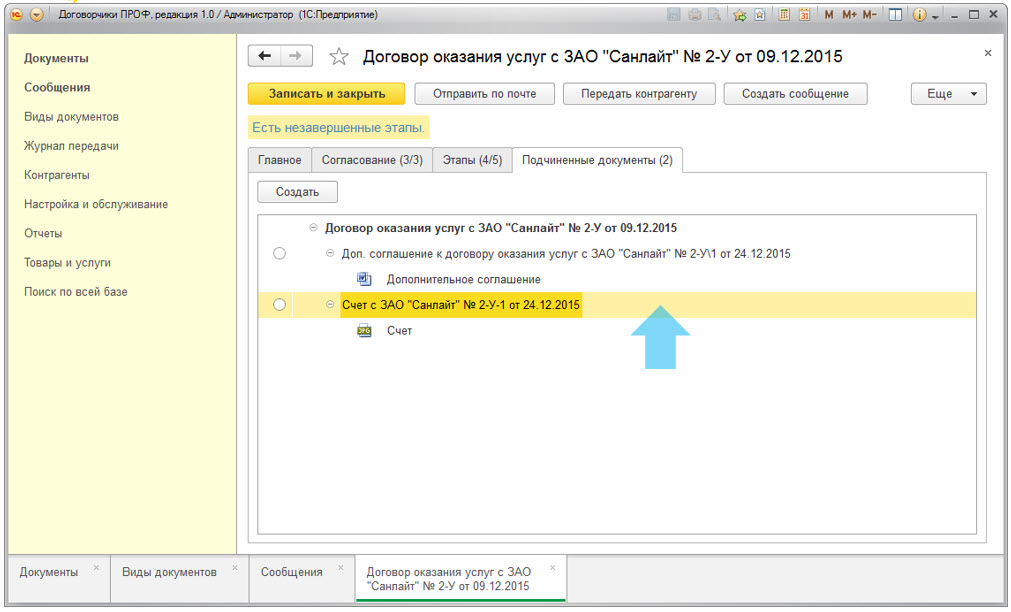The height and width of the screenshot is (612, 1011).
Task: Select Подчиненные документы (2) tab
Action: [x=597, y=160]
